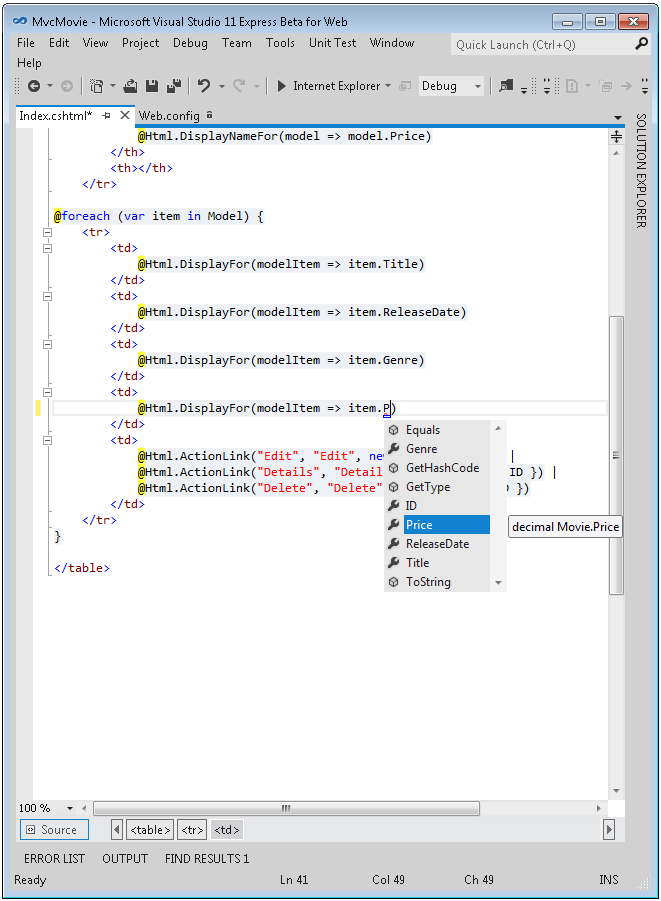Click the cube icon beside GetHashCode

coord(394,468)
